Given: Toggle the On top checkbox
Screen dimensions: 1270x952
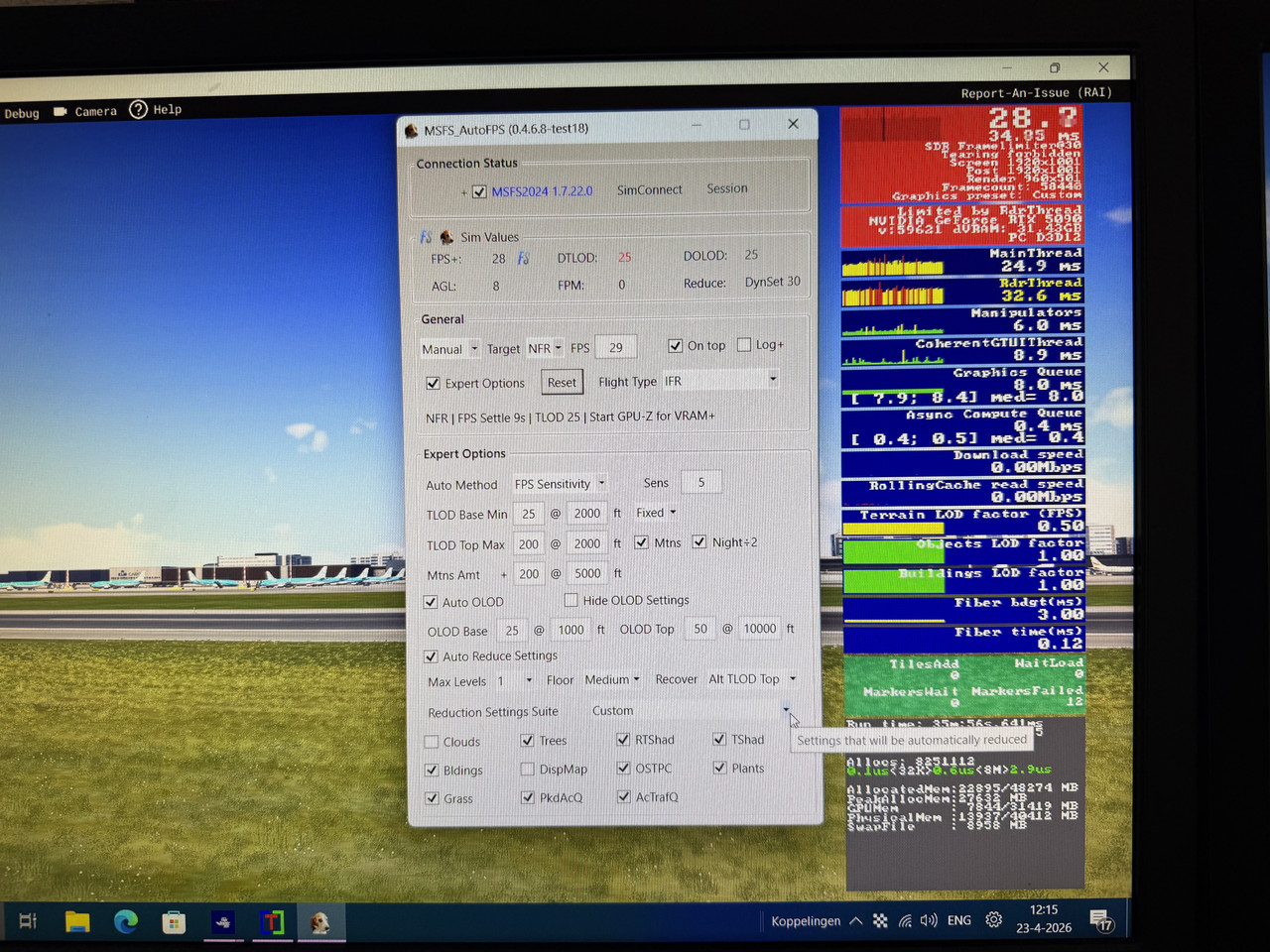Looking at the screenshot, I should coord(675,345).
